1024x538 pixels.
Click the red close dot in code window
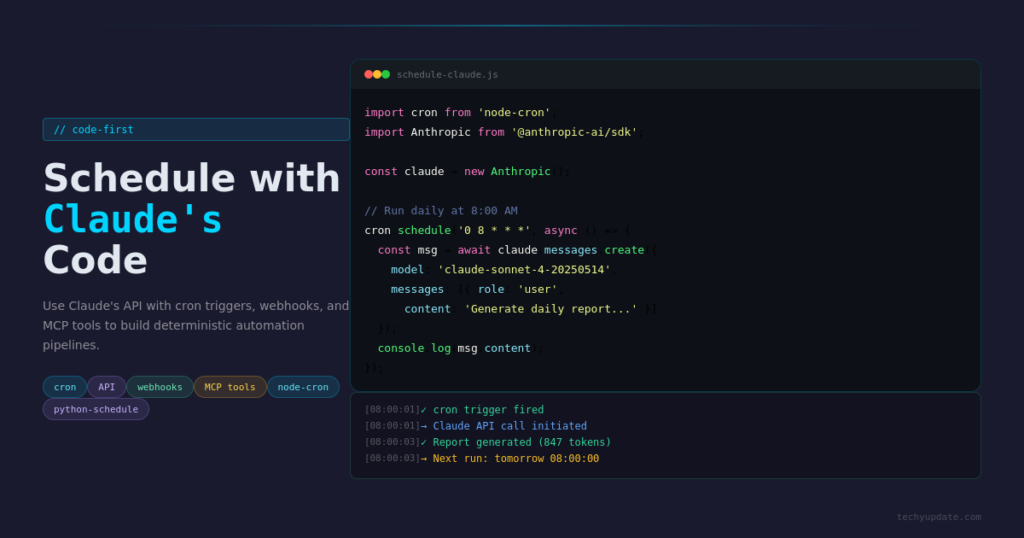click(x=368, y=74)
